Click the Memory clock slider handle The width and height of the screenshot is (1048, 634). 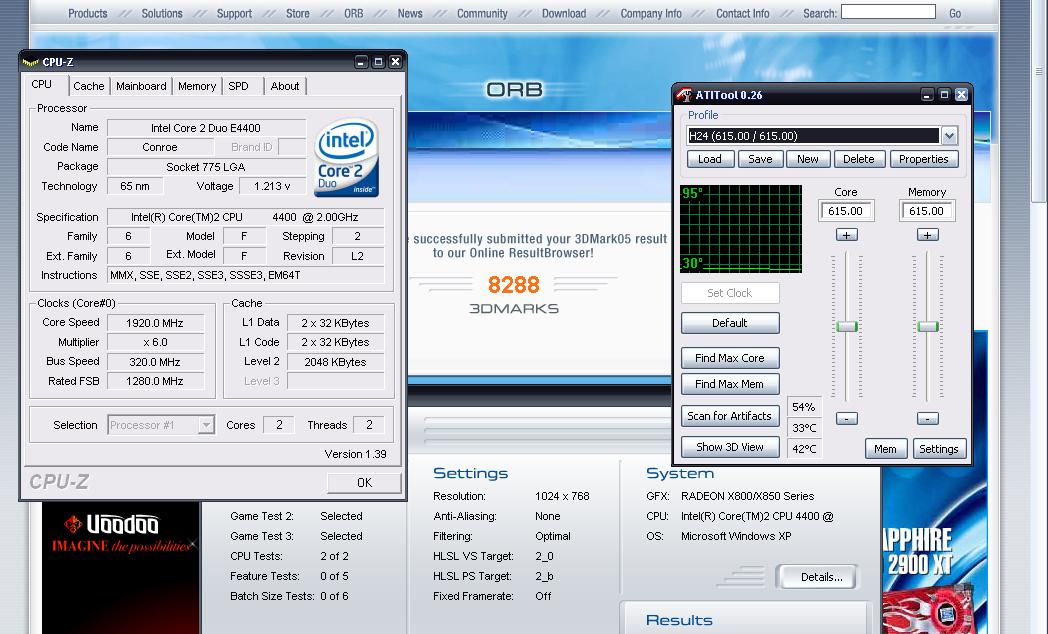(x=928, y=327)
